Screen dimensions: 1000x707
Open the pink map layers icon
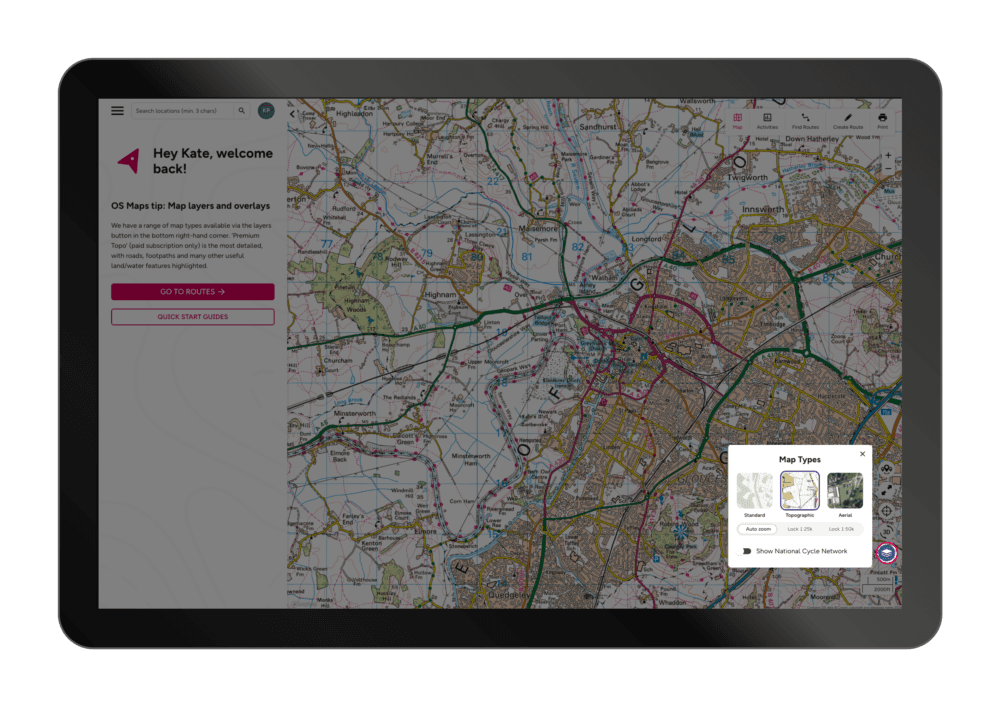(x=887, y=551)
